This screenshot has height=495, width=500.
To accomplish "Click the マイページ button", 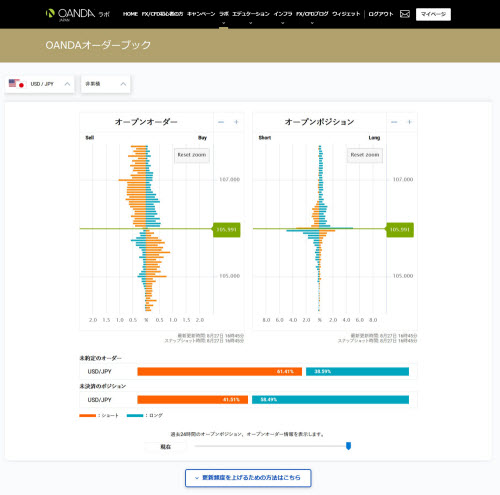I will tap(433, 14).
